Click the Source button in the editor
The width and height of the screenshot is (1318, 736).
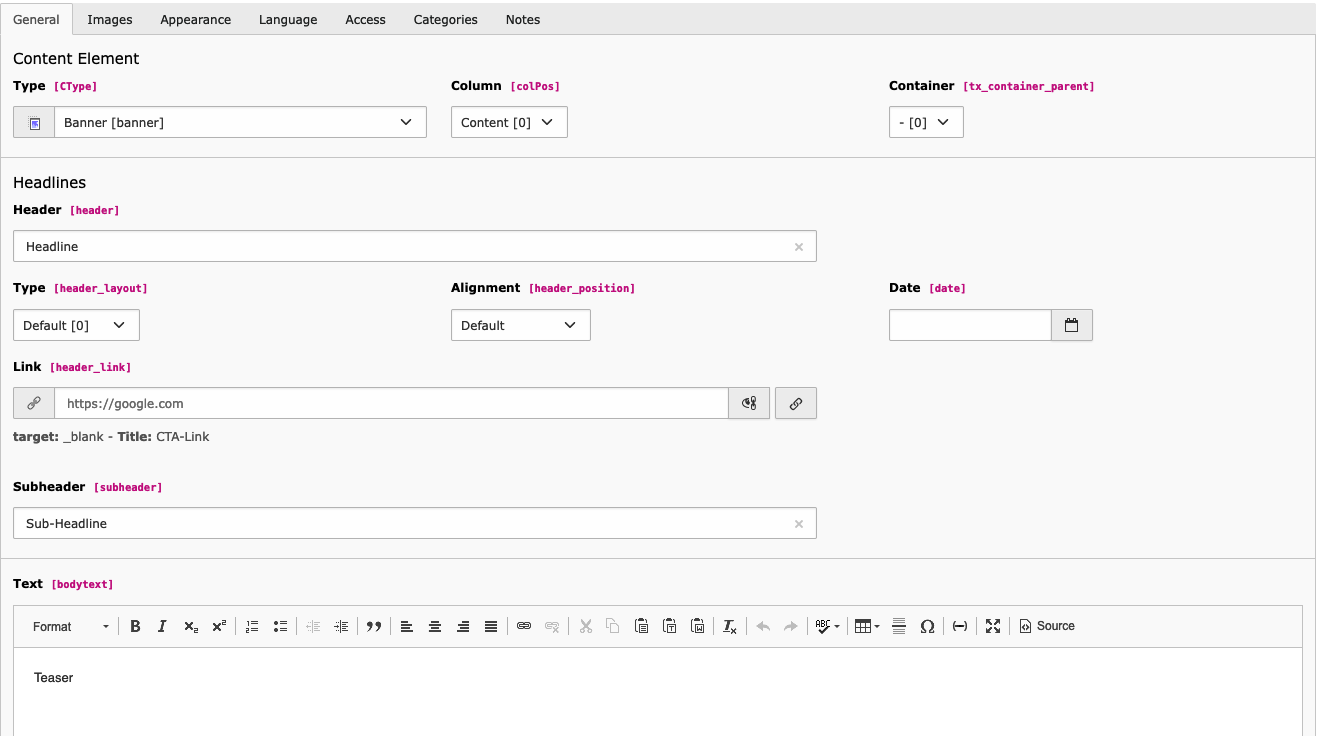(x=1047, y=626)
